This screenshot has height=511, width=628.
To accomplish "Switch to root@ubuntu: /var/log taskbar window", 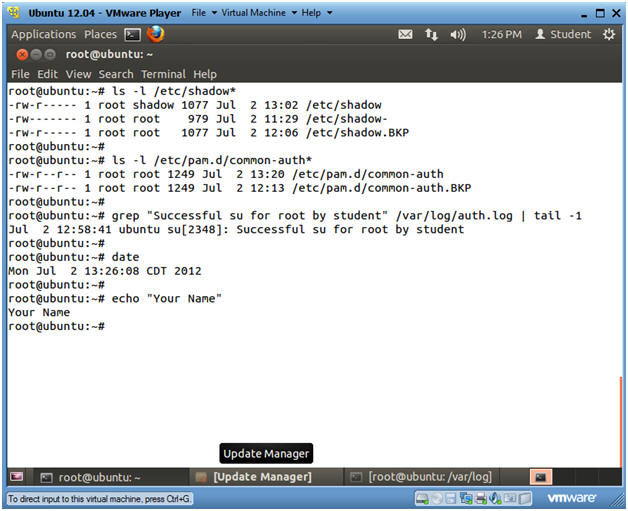I will pyautogui.click(x=421, y=477).
